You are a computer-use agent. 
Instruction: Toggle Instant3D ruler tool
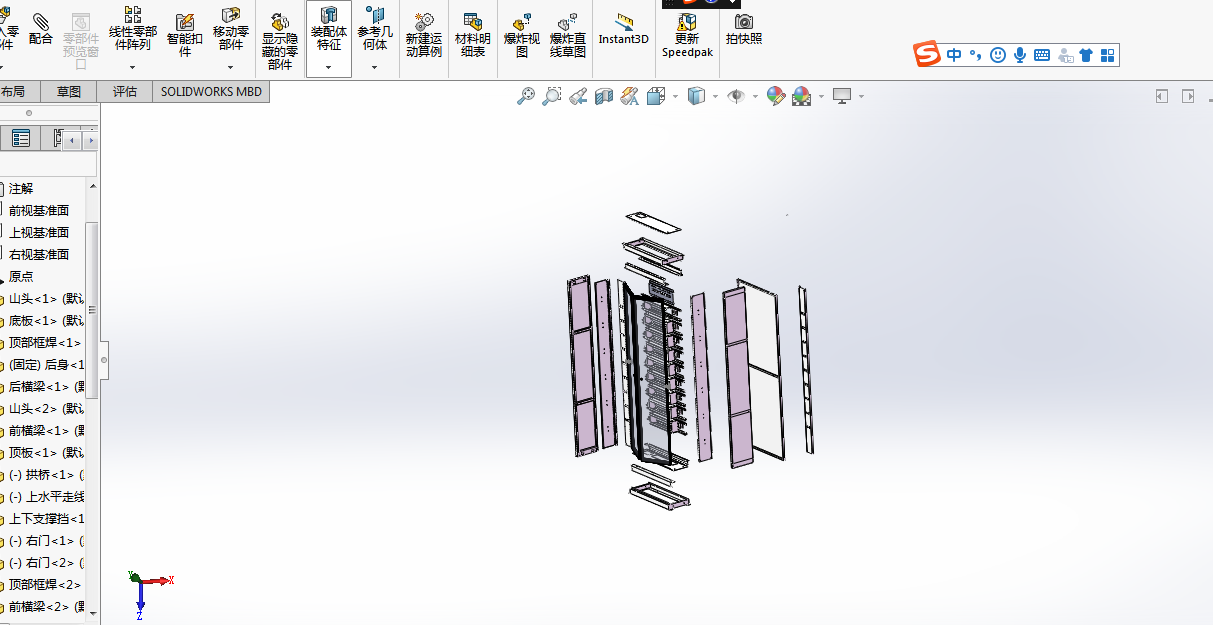624,29
